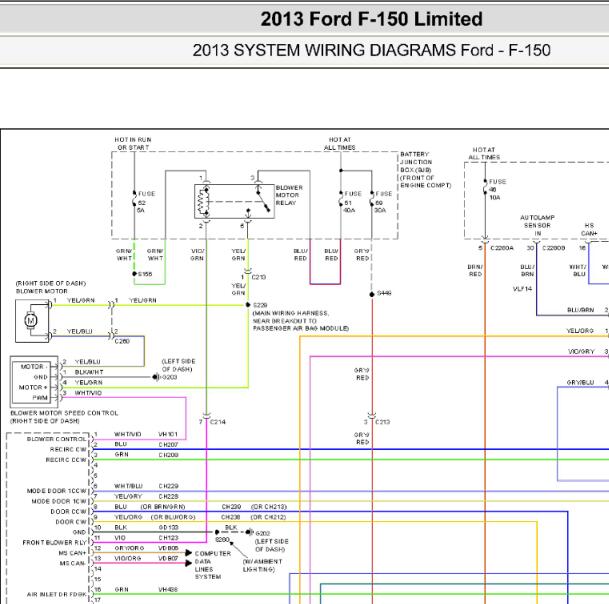Click the VLF14 circuit label

522,289
